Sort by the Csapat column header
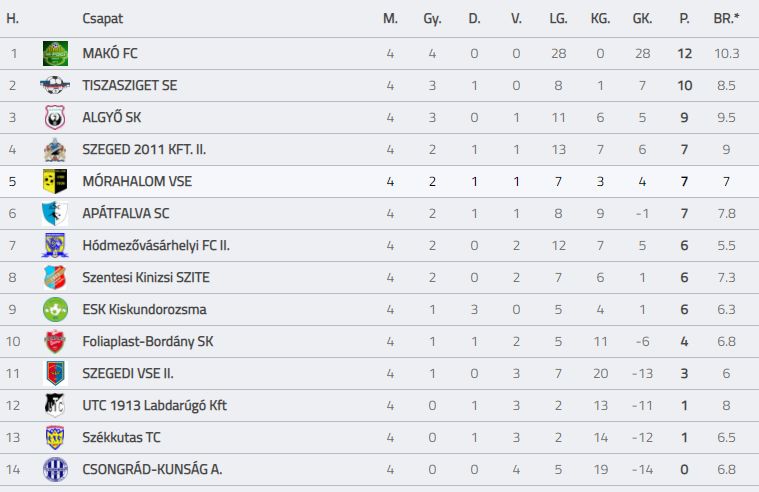Viewport: 759px width, 492px height. click(x=103, y=18)
